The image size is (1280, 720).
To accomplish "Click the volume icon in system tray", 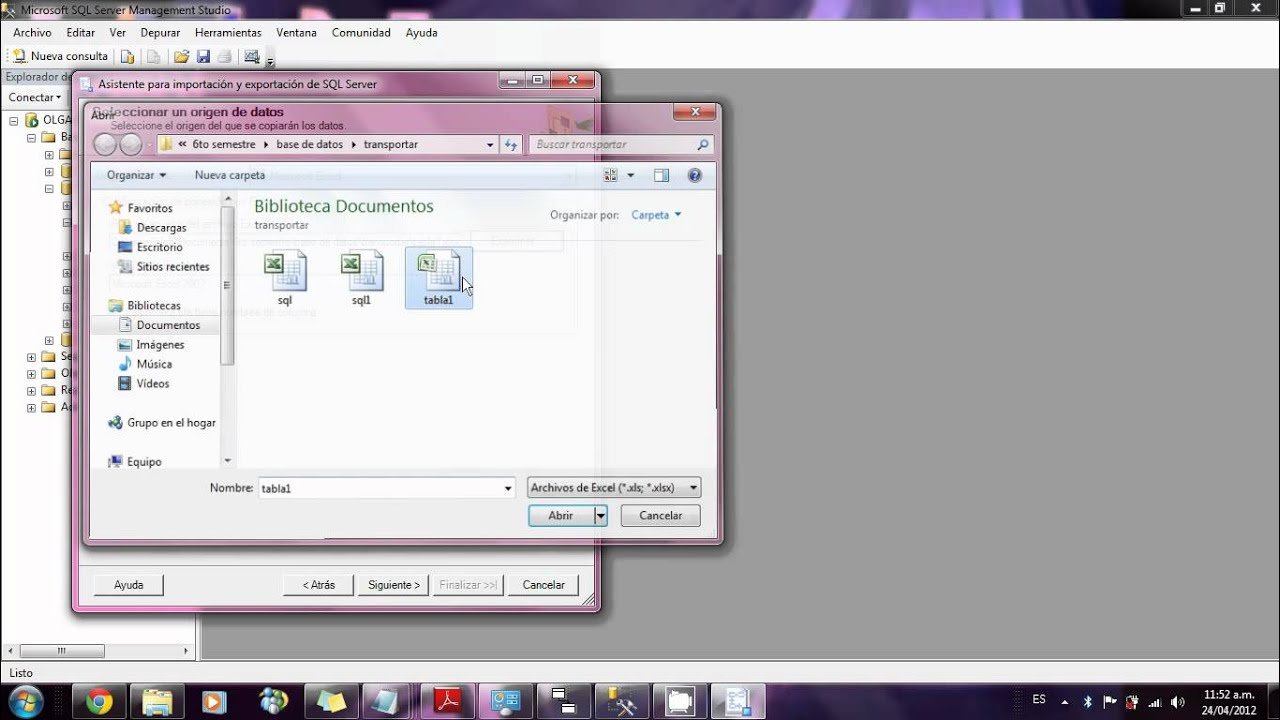I will [x=1177, y=702].
